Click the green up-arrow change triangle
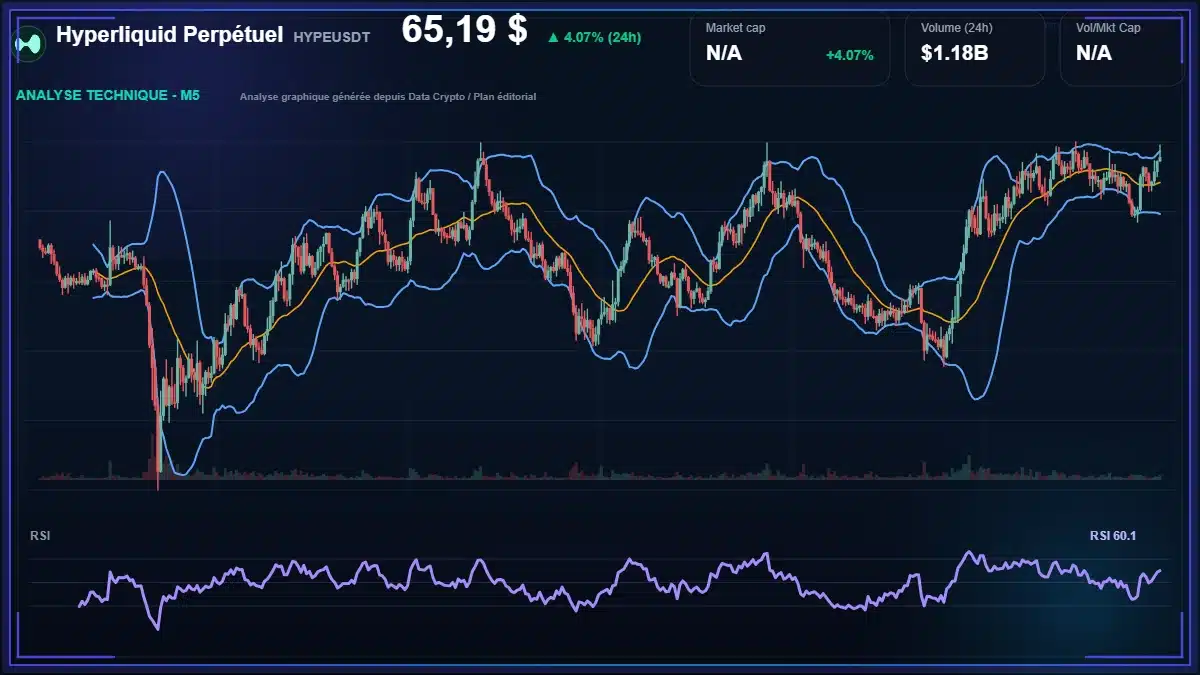 click(x=553, y=38)
